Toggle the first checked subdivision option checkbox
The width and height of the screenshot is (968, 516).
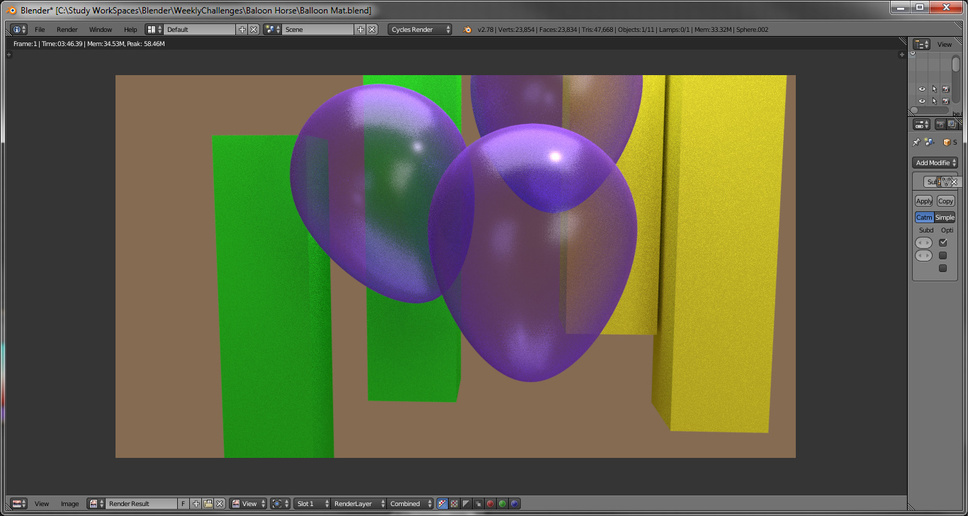click(x=943, y=243)
